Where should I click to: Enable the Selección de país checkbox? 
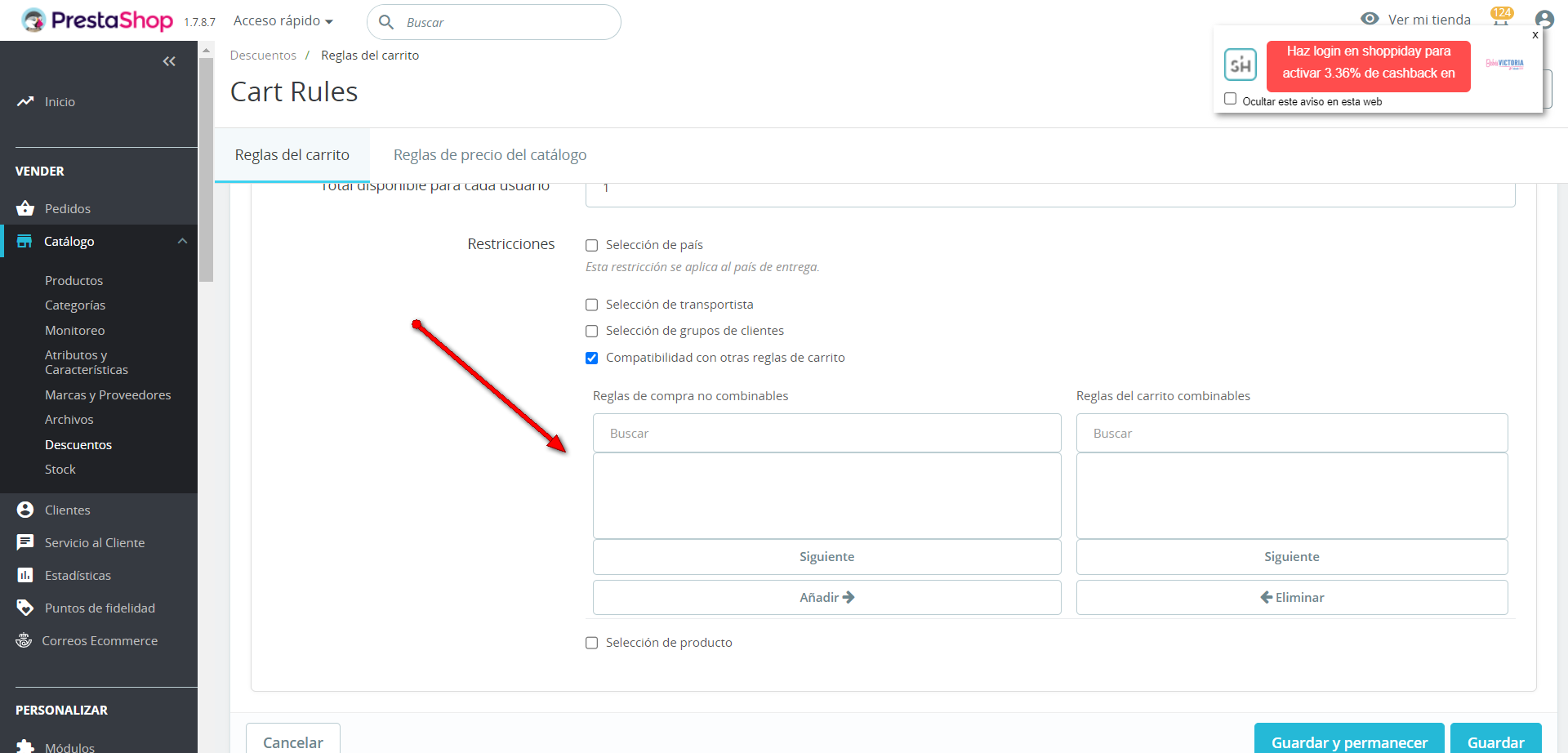[592, 245]
